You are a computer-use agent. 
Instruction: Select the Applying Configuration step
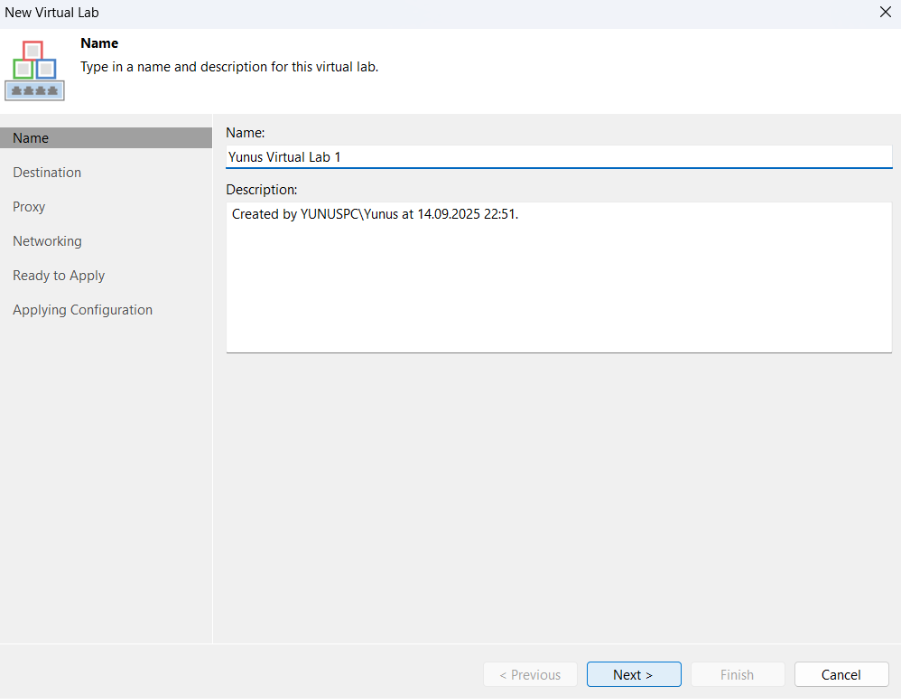(x=83, y=310)
